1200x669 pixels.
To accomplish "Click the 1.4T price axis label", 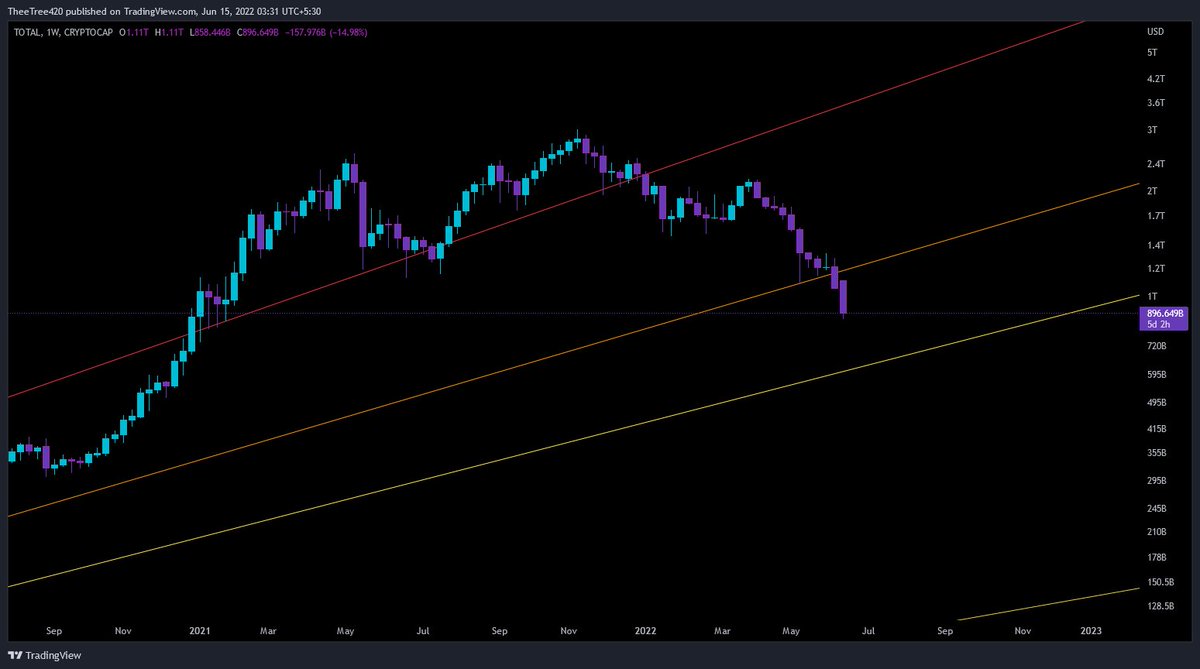I will 1155,245.
